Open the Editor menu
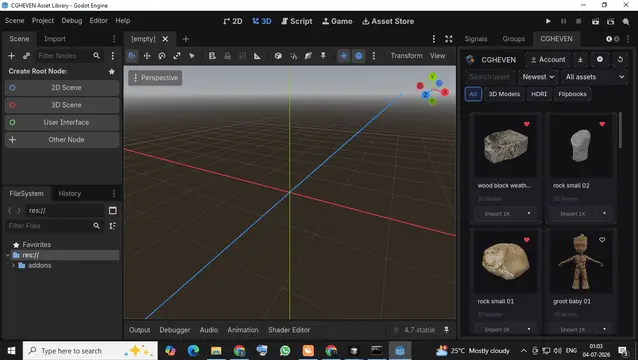The image size is (638, 360). (98, 20)
